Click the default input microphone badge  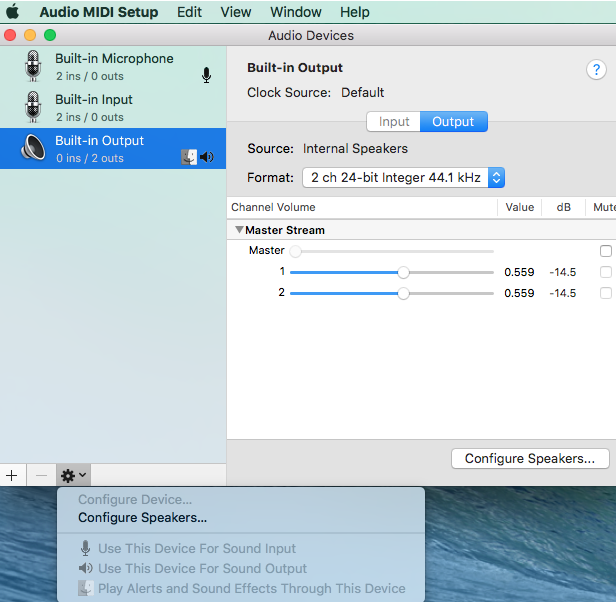pyautogui.click(x=206, y=75)
